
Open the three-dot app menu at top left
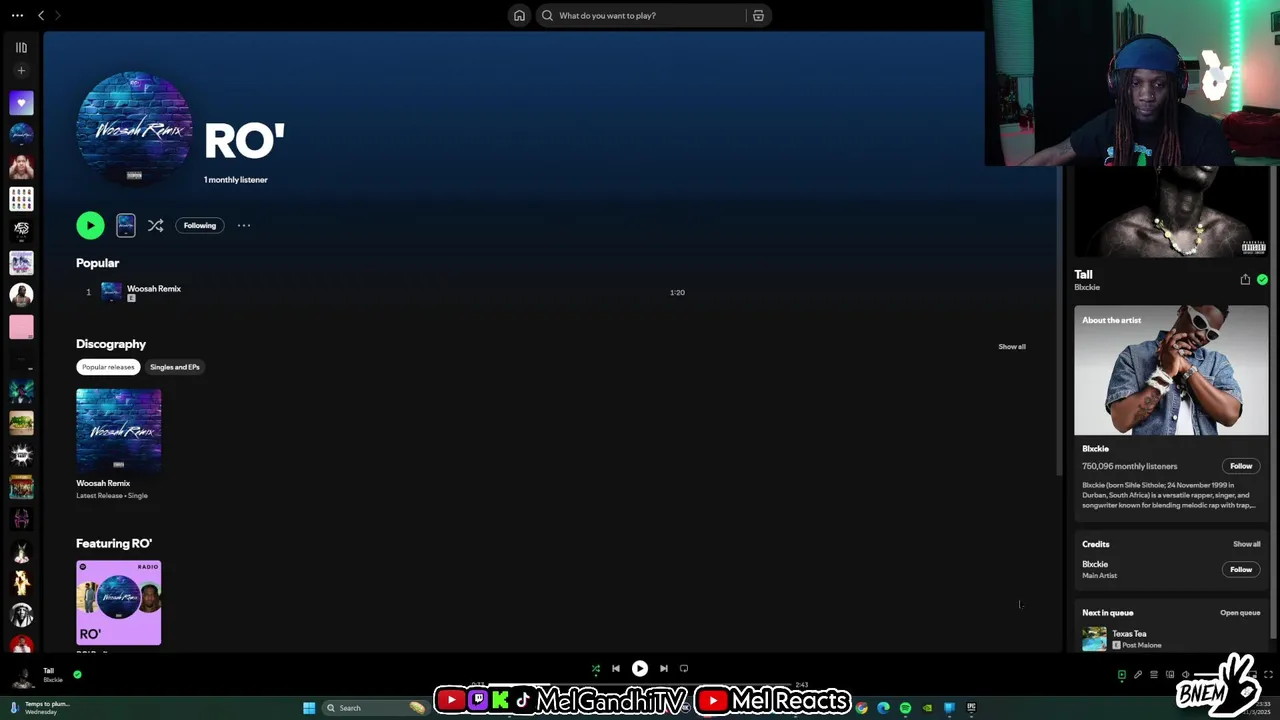[17, 15]
